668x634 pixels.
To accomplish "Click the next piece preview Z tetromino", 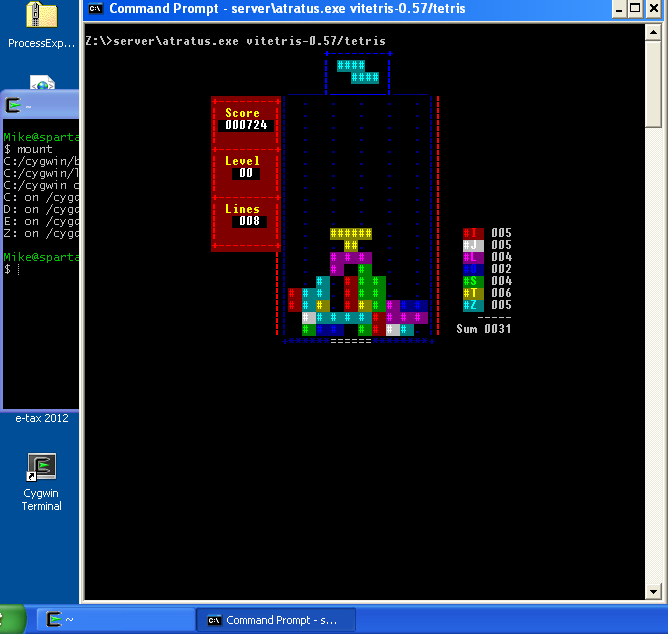I will point(358,72).
